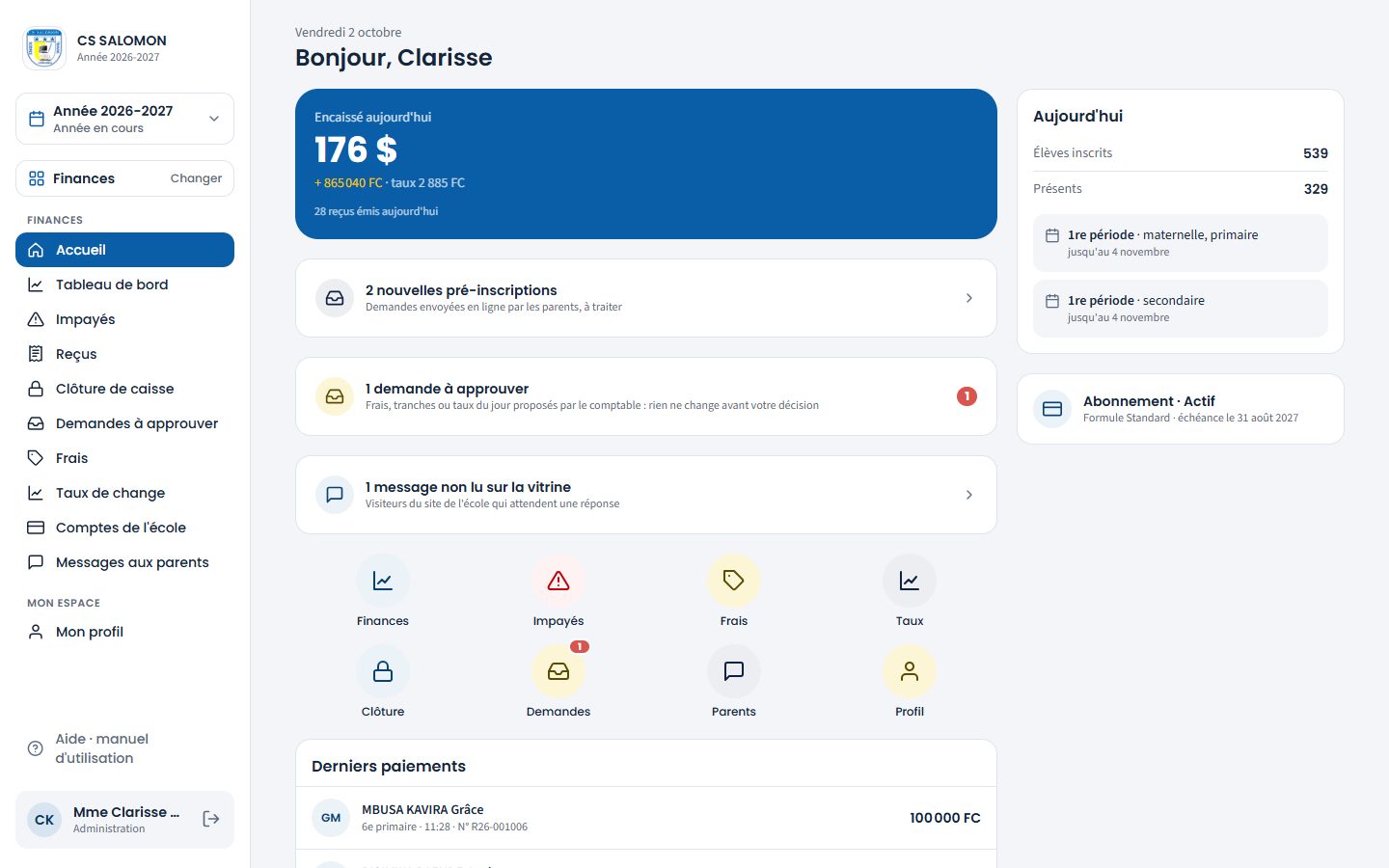Click calendar icon of 1re période secondaire
The width and height of the screenshot is (1389, 868).
[x=1052, y=301]
